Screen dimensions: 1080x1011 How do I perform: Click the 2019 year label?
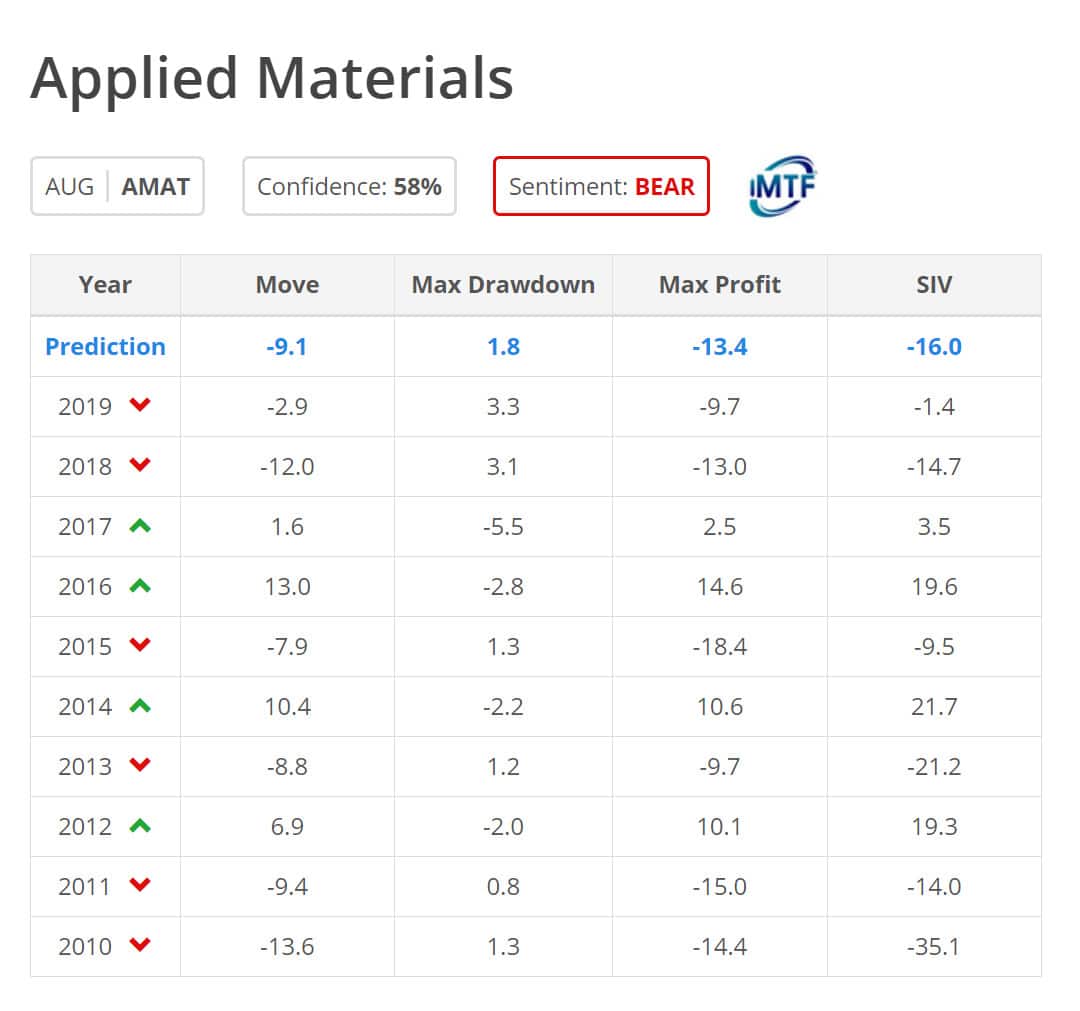point(85,407)
